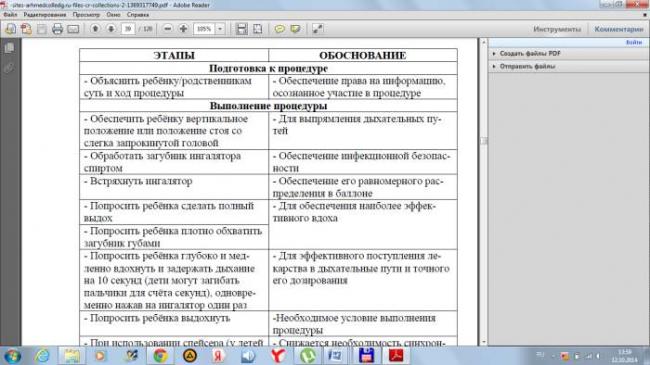
Task: Click the vertical scrollbar up arrow
Action: click(x=483, y=42)
